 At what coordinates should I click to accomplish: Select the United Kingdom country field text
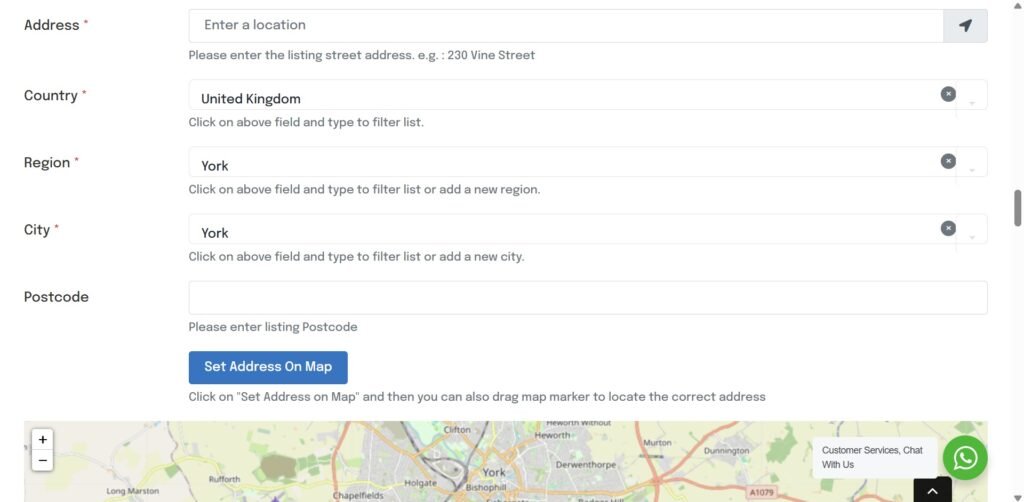[x=251, y=98]
